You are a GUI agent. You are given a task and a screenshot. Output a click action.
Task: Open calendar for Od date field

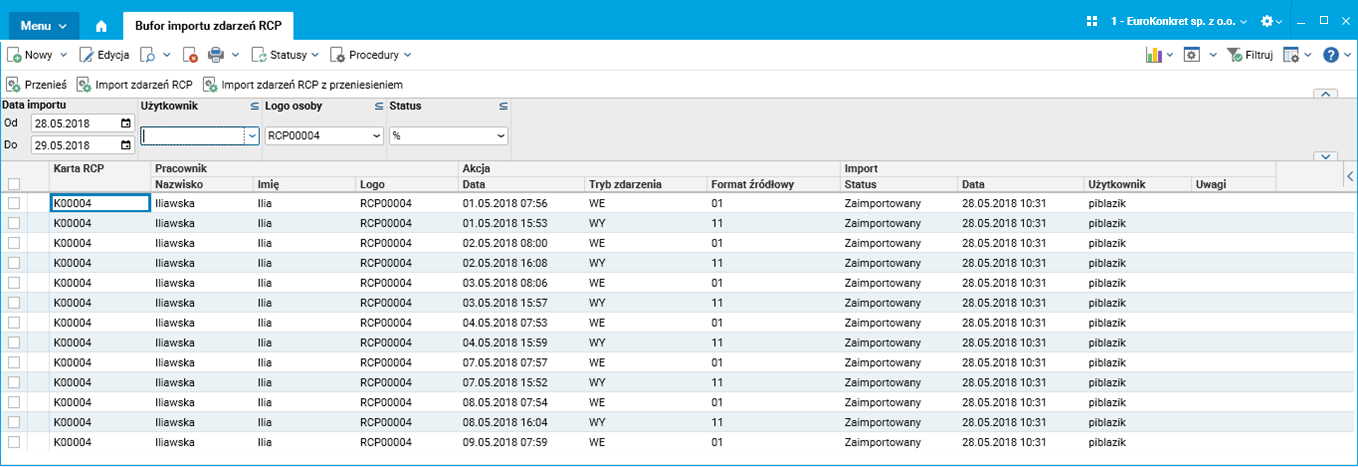pos(125,123)
